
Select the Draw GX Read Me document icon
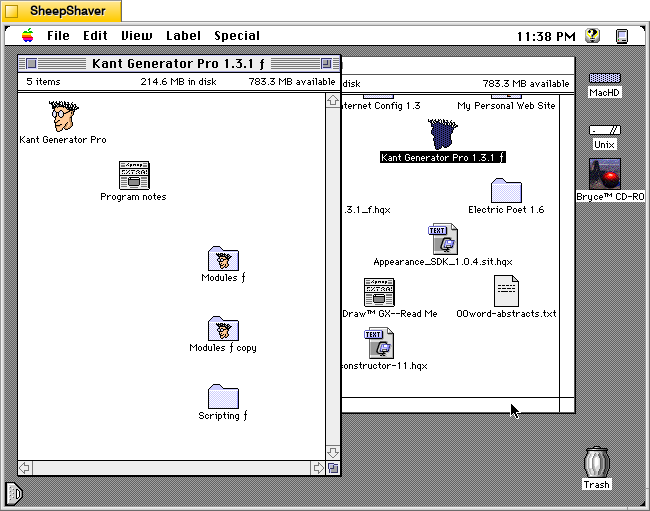pos(379,292)
